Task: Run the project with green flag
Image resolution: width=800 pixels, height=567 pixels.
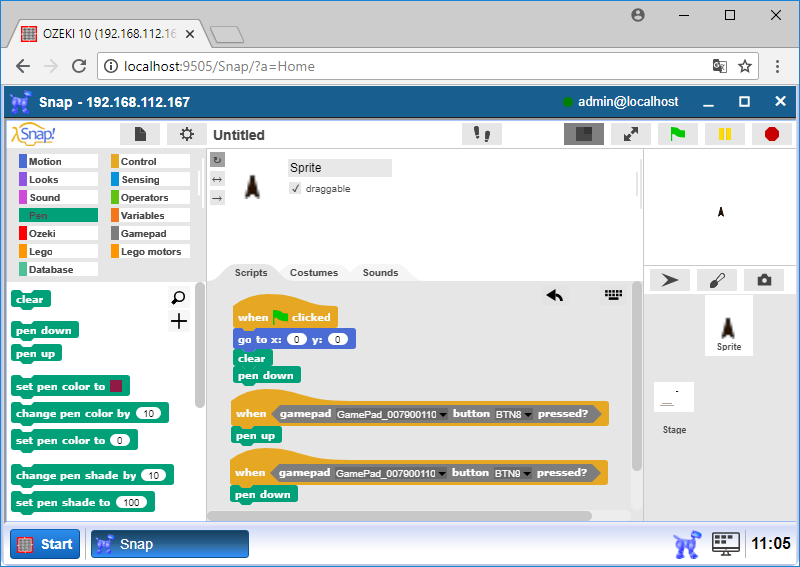Action: 678,134
